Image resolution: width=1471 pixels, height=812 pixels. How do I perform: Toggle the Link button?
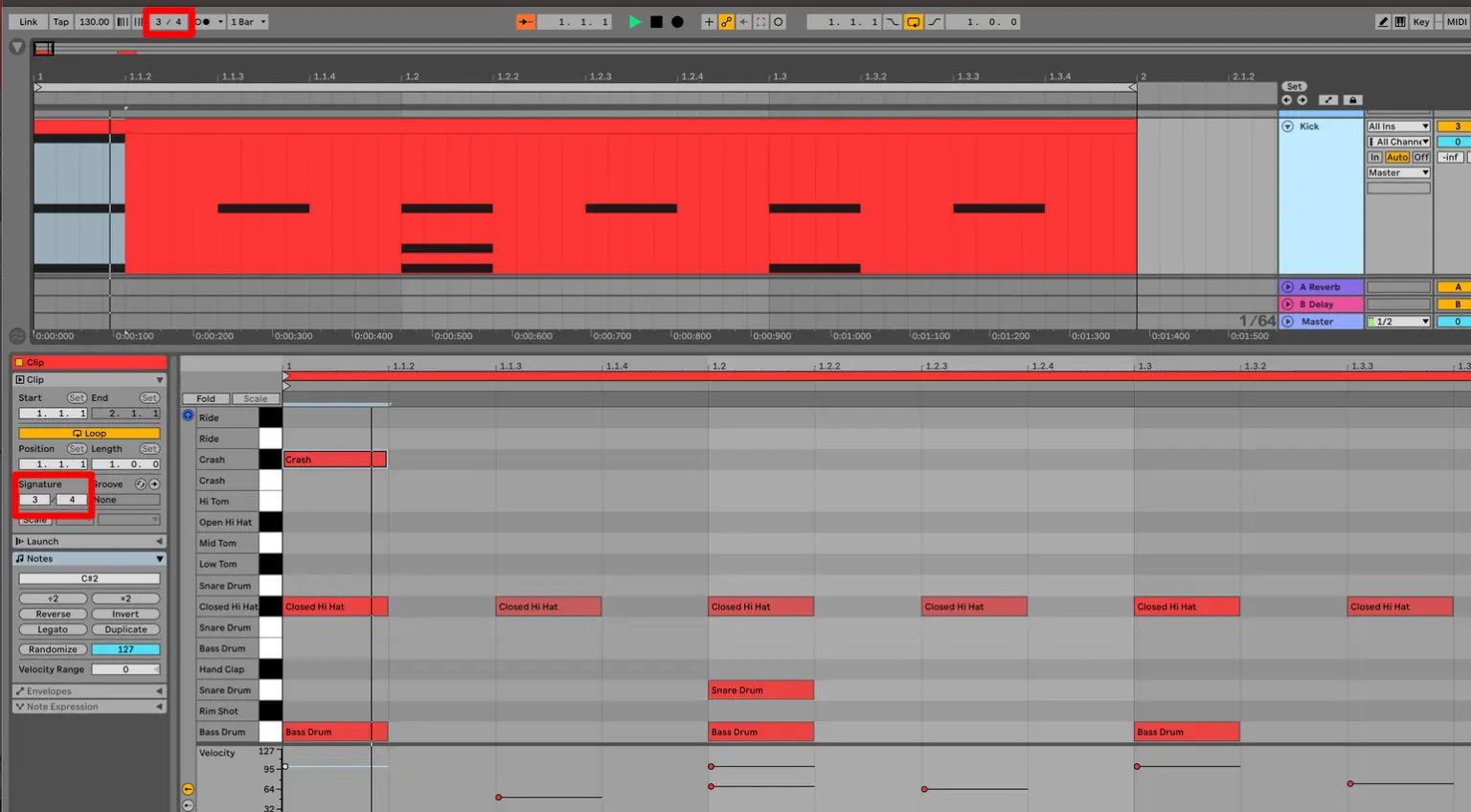(27, 21)
